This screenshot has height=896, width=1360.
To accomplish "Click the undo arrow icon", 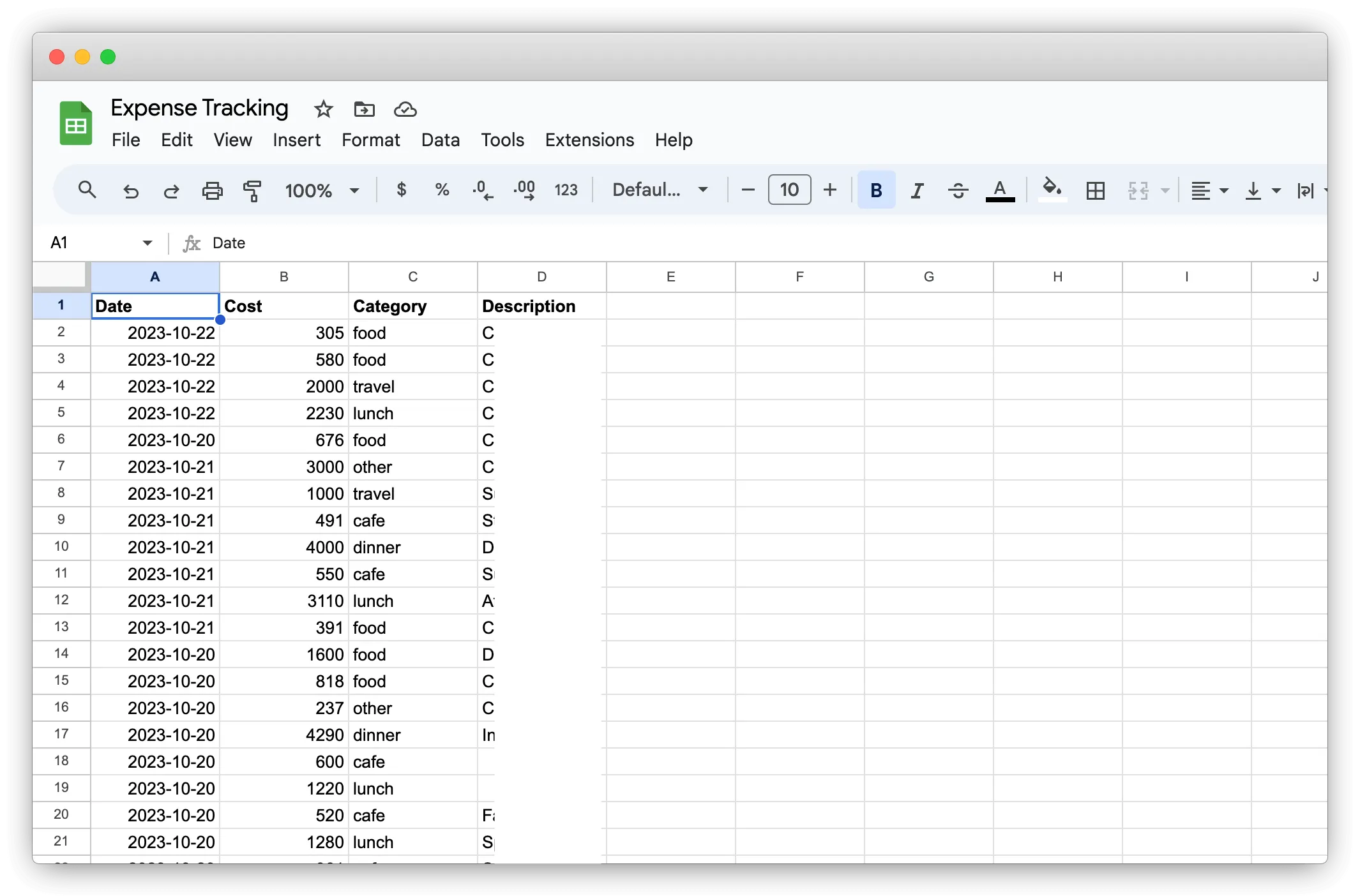I will click(x=130, y=190).
